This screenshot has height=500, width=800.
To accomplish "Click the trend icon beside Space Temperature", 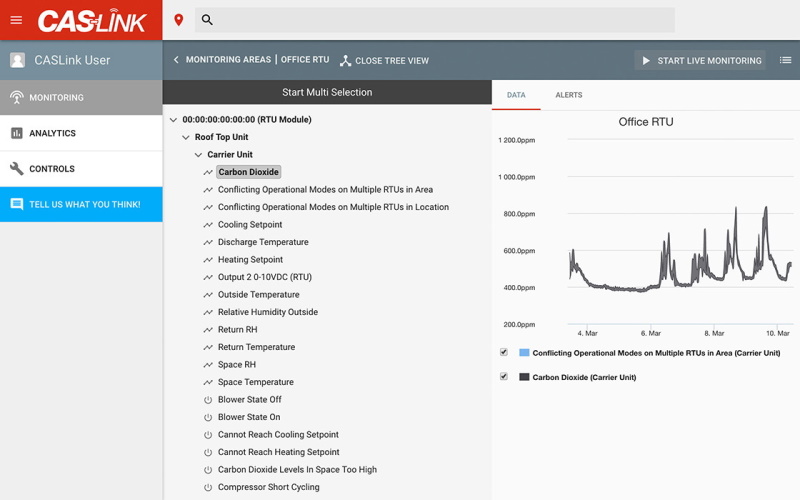I will [x=208, y=382].
